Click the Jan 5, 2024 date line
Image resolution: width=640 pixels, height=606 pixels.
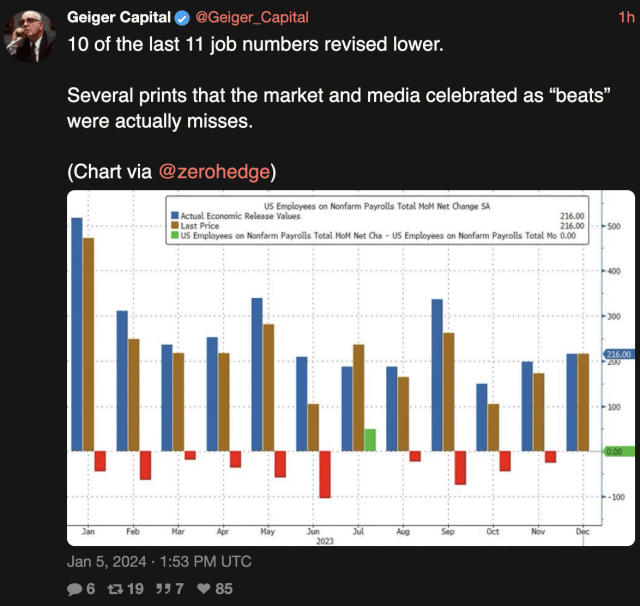159,562
